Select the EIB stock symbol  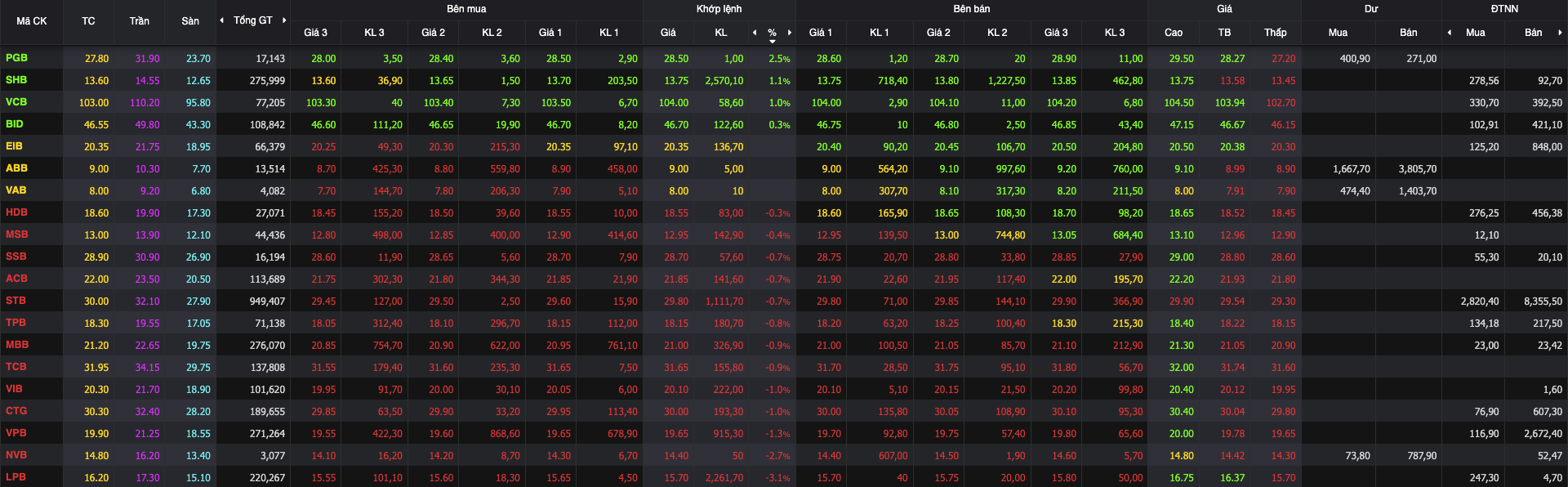click(x=15, y=146)
